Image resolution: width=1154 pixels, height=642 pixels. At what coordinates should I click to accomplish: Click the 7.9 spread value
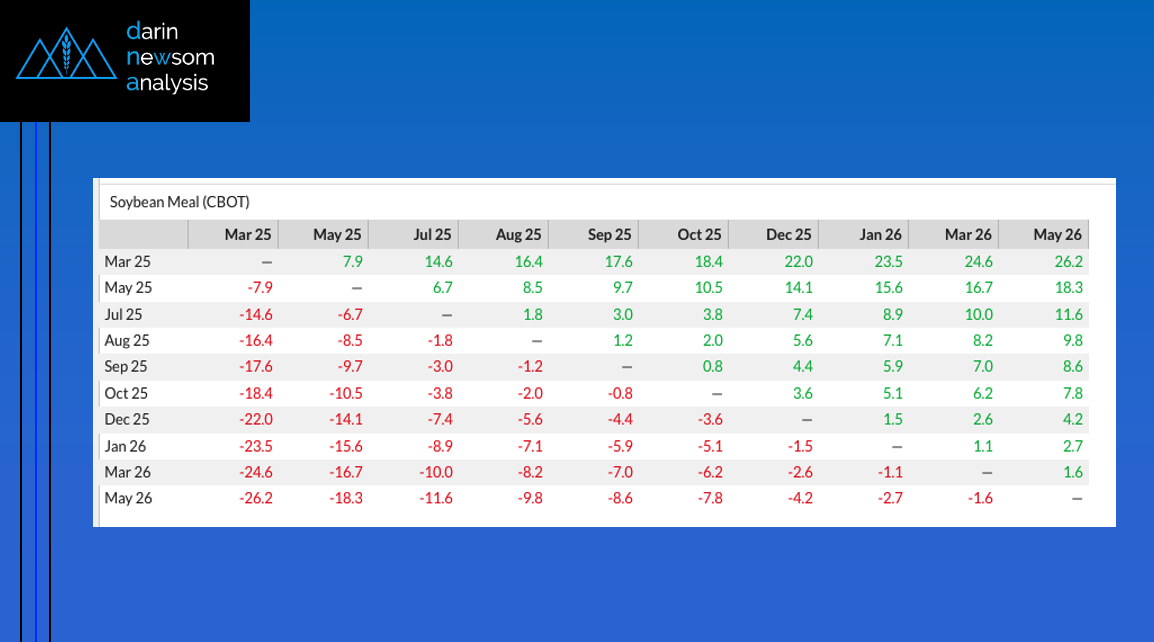coord(353,261)
